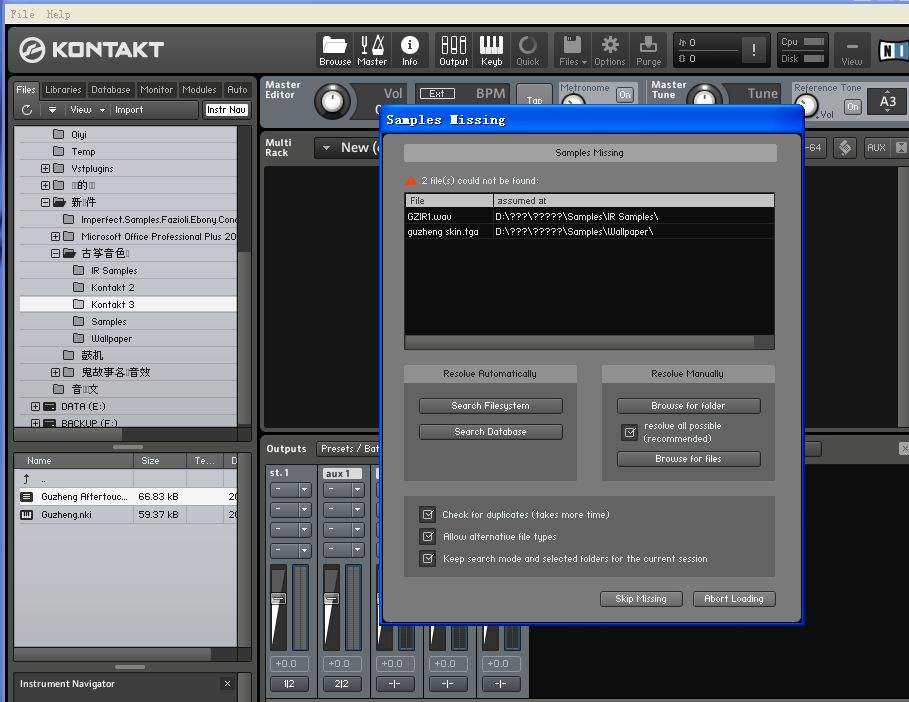Enable Check for duplicates option
This screenshot has width=909, height=702.
tap(428, 514)
